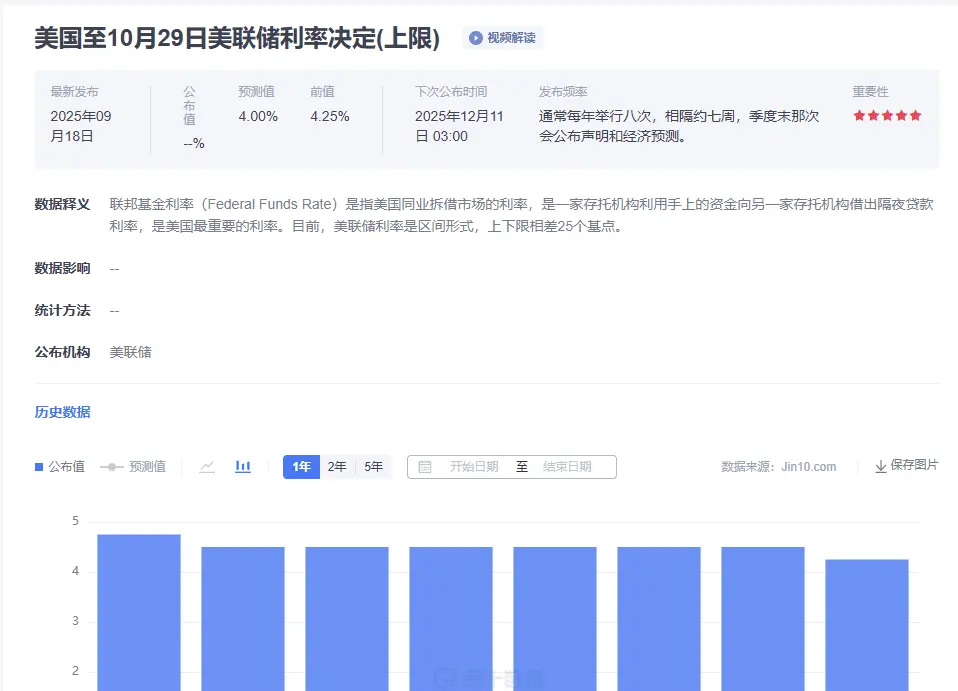
Task: Click the 数据释义 label
Action: coord(62,204)
